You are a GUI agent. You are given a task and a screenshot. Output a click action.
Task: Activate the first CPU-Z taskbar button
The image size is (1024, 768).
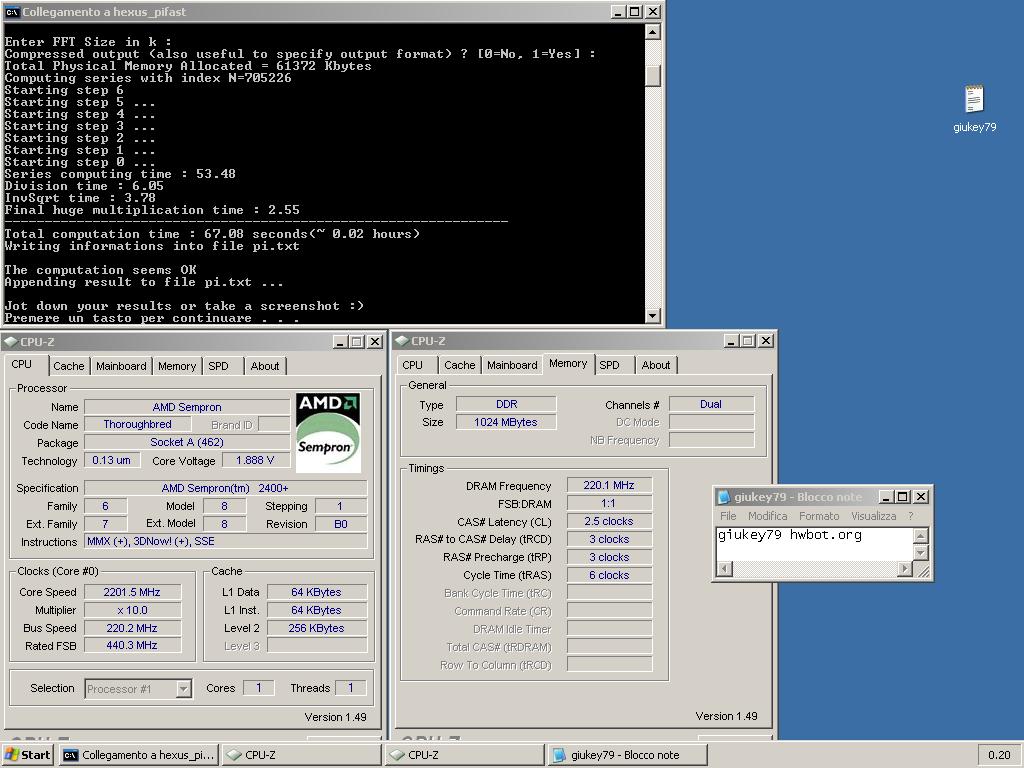click(x=301, y=755)
